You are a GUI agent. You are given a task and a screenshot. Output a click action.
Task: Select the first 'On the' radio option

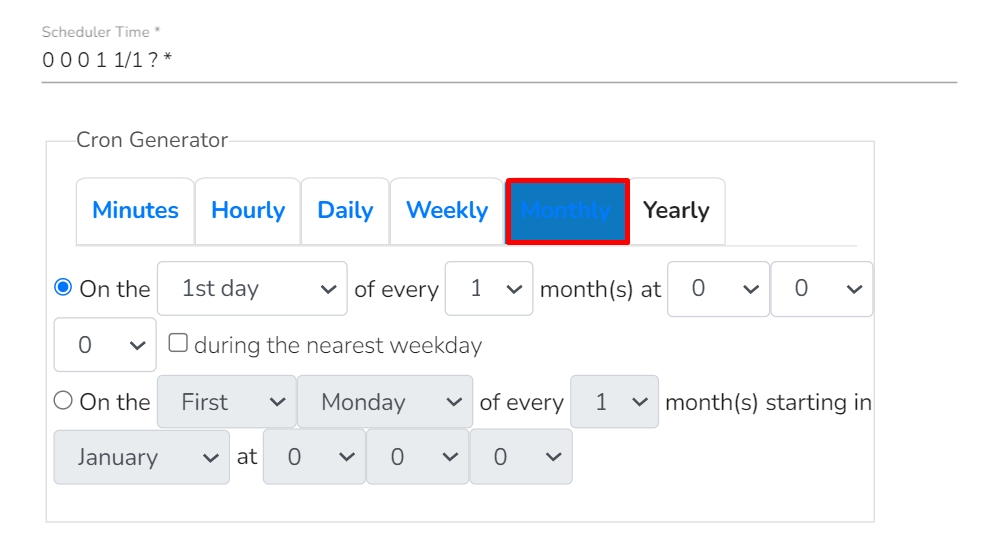pyautogui.click(x=63, y=288)
